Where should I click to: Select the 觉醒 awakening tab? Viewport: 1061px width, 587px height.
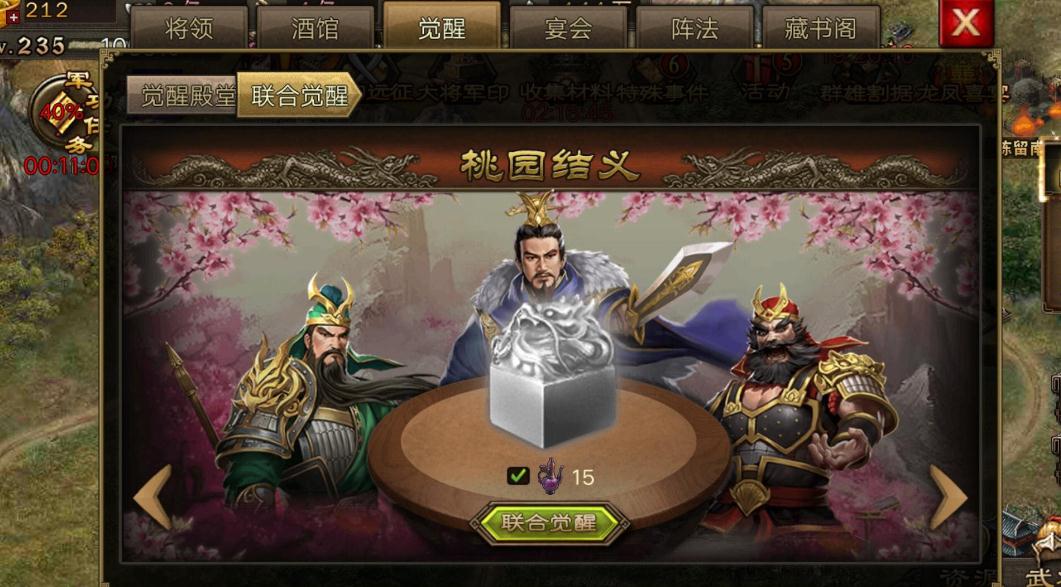click(x=442, y=26)
